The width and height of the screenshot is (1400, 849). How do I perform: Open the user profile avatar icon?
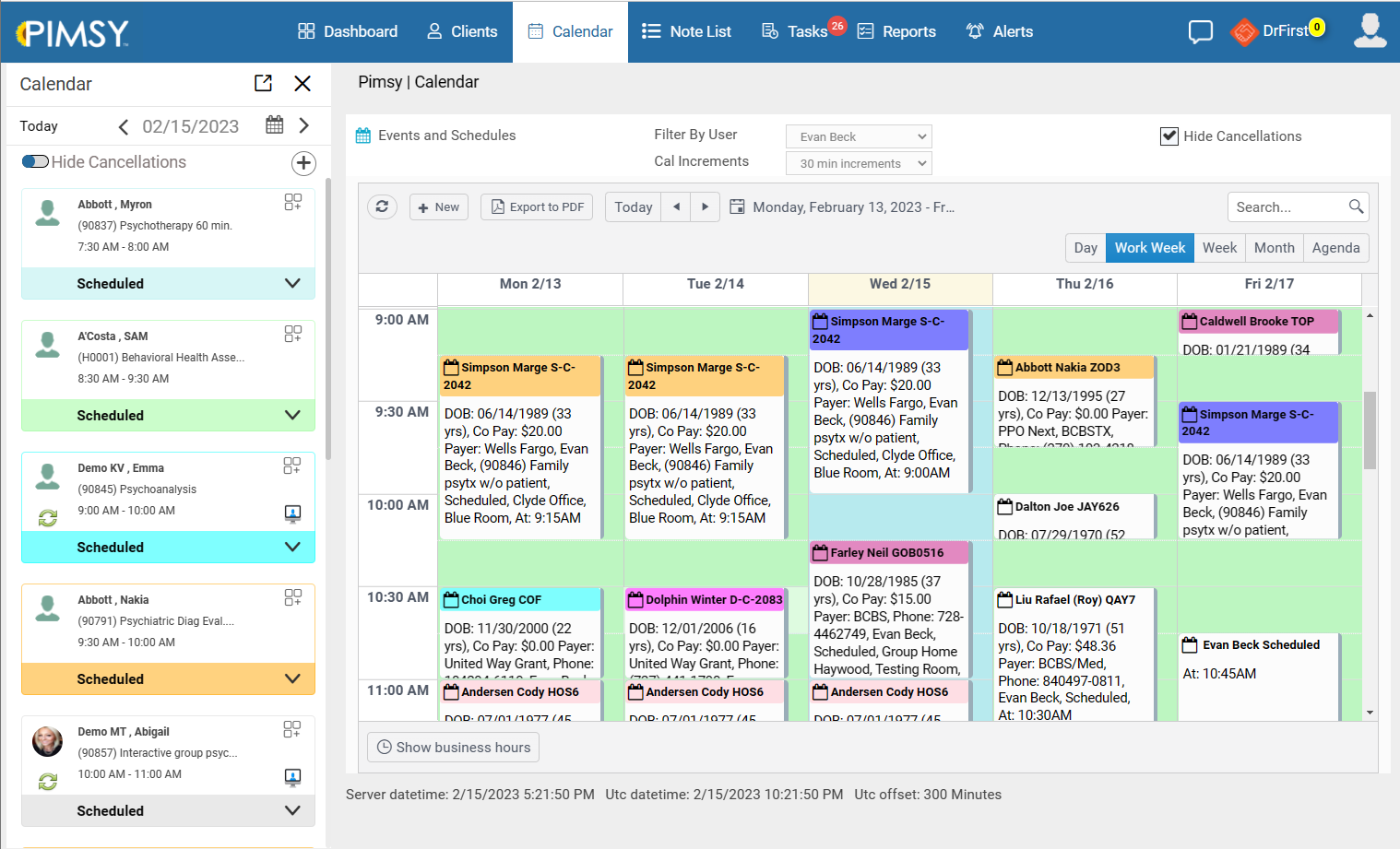[x=1370, y=30]
